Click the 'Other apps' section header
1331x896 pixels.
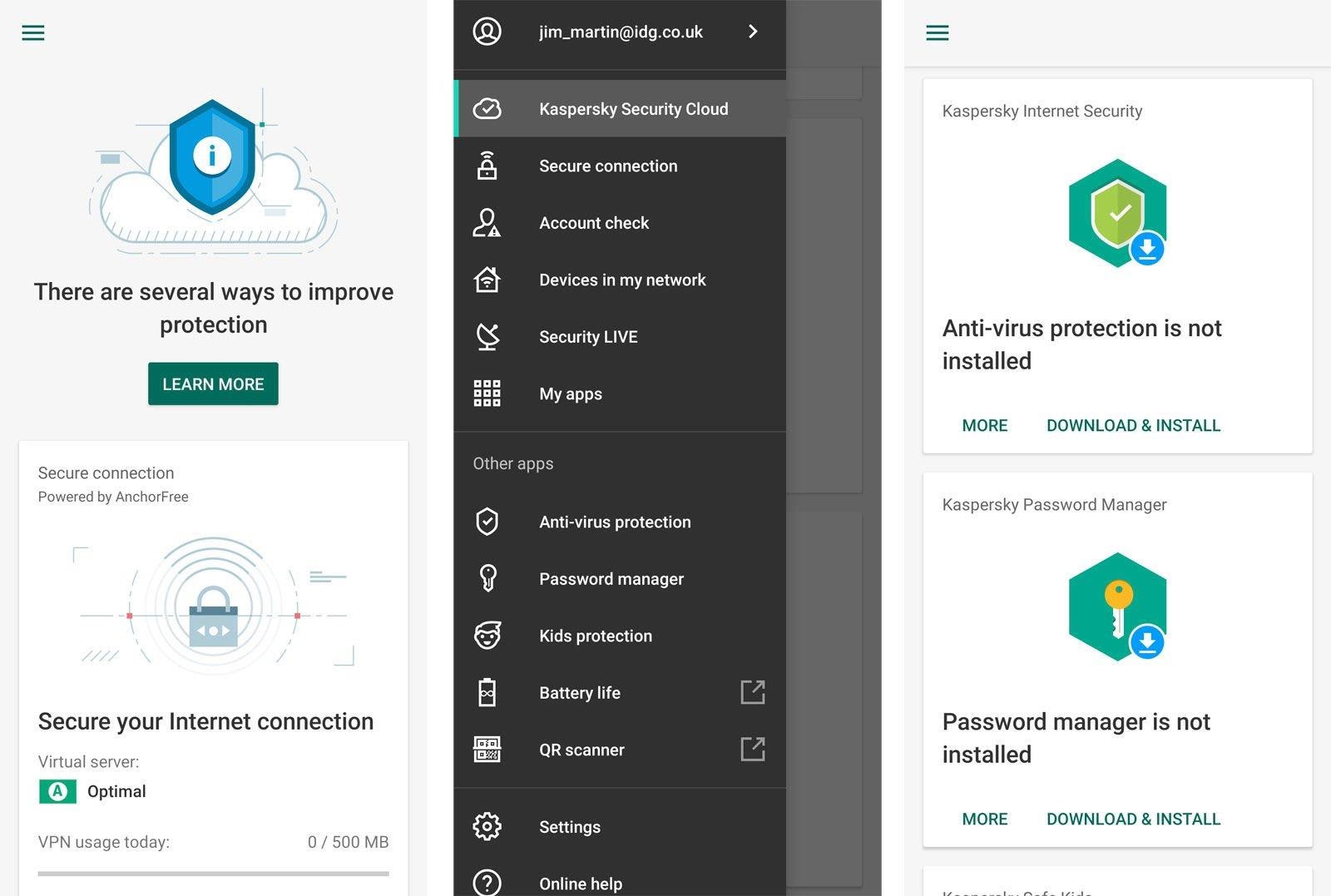[513, 463]
